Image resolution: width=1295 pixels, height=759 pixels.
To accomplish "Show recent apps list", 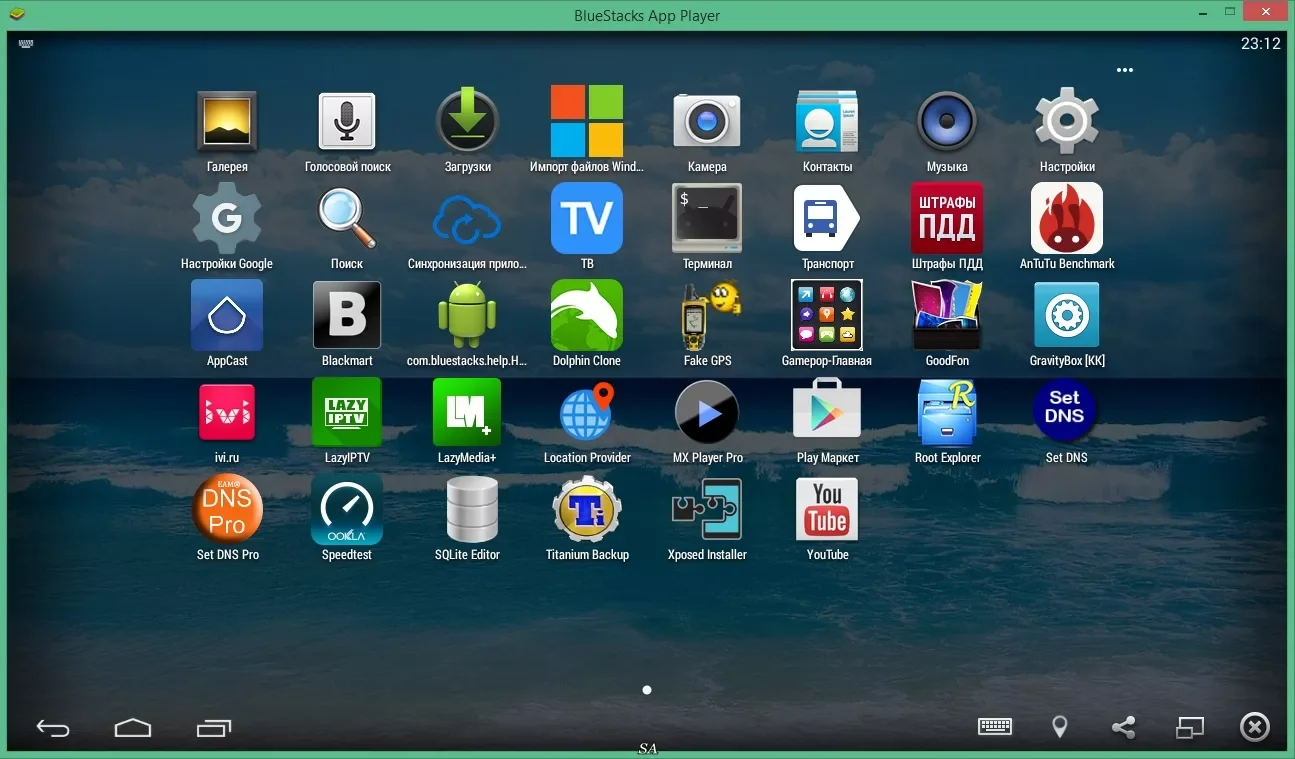I will click(x=213, y=728).
